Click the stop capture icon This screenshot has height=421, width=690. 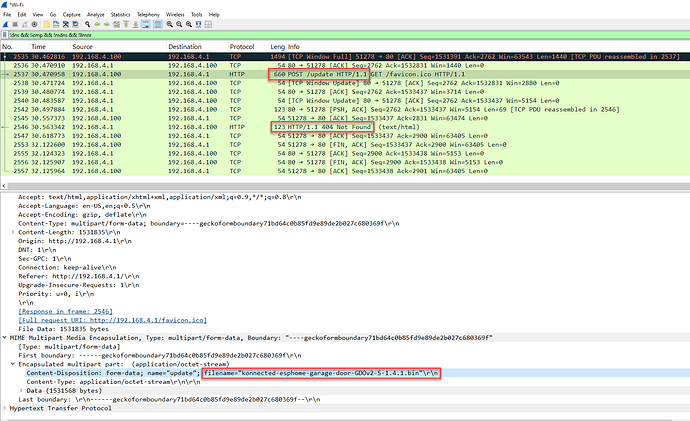click(17, 26)
